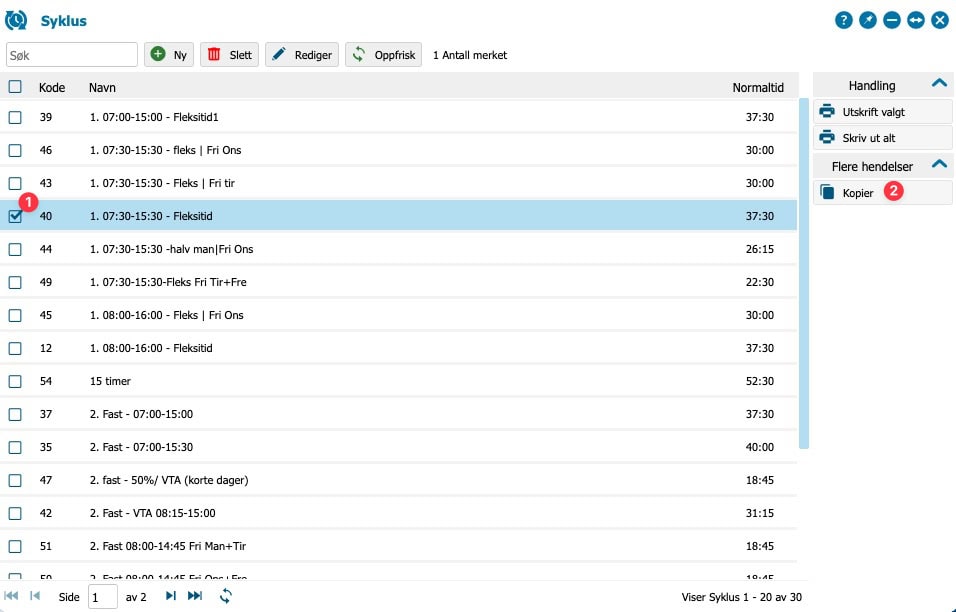Click the Side page number field
This screenshot has width=956, height=612.
coord(103,597)
